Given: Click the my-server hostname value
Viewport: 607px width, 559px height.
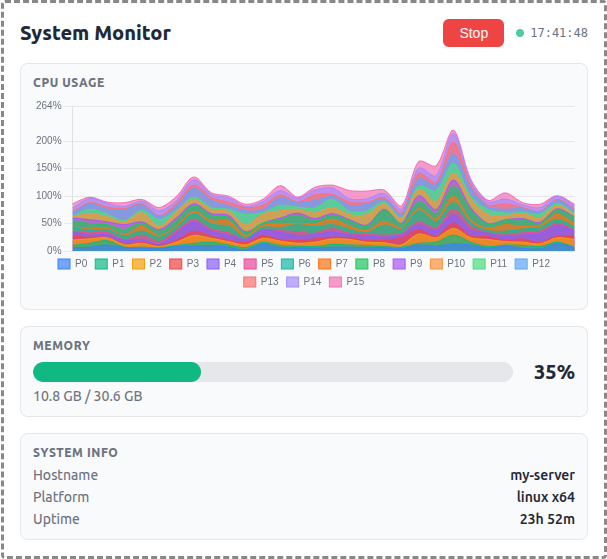Looking at the screenshot, I should click(543, 475).
